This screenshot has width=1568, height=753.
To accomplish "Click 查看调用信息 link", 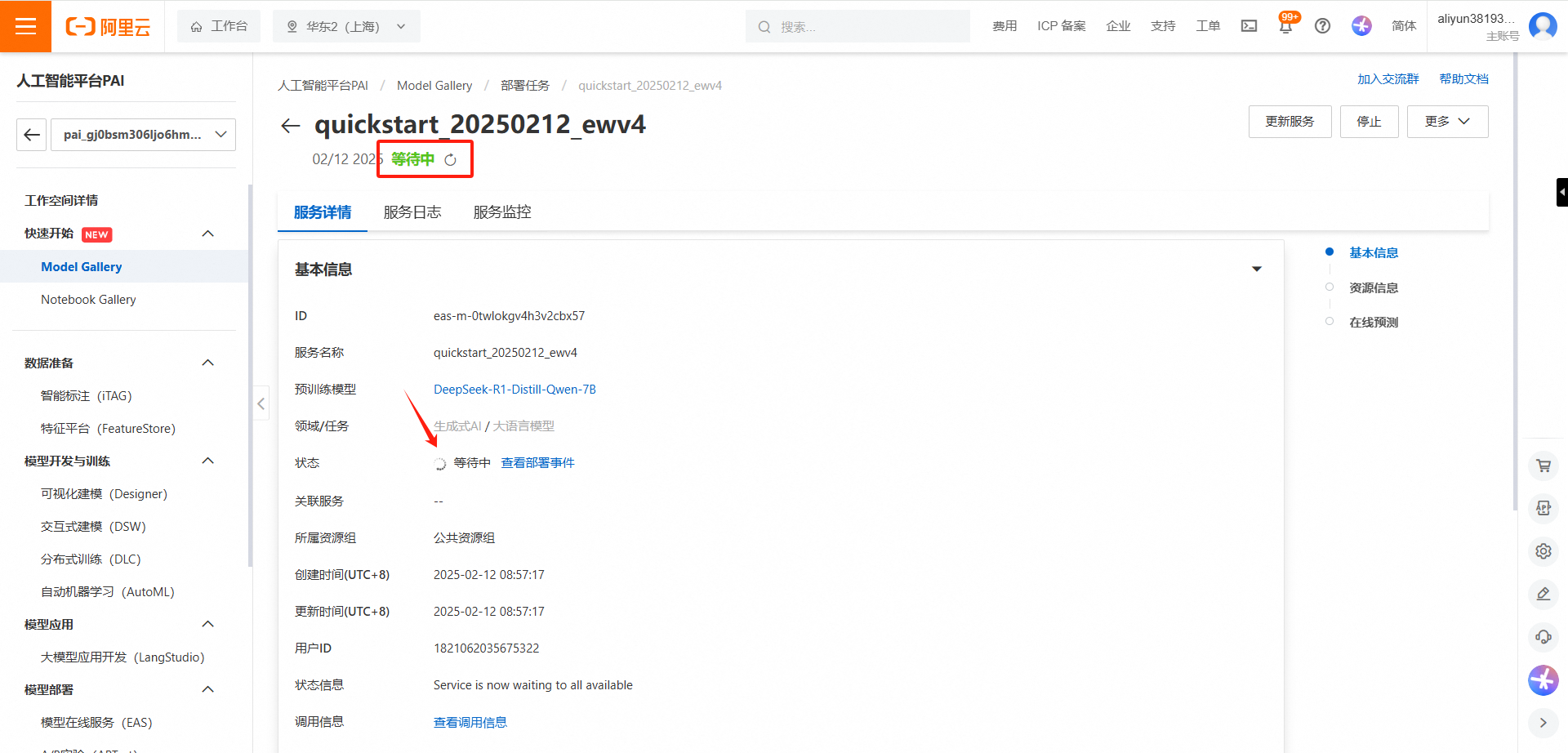I will point(470,723).
